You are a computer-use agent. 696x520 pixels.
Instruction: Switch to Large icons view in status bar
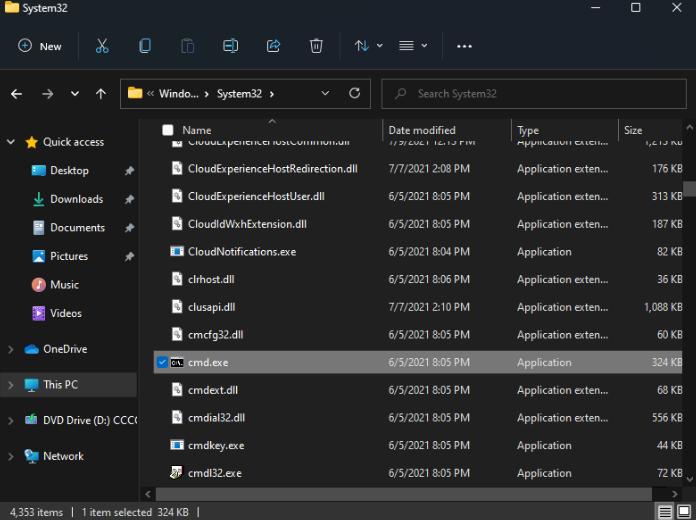(684, 512)
